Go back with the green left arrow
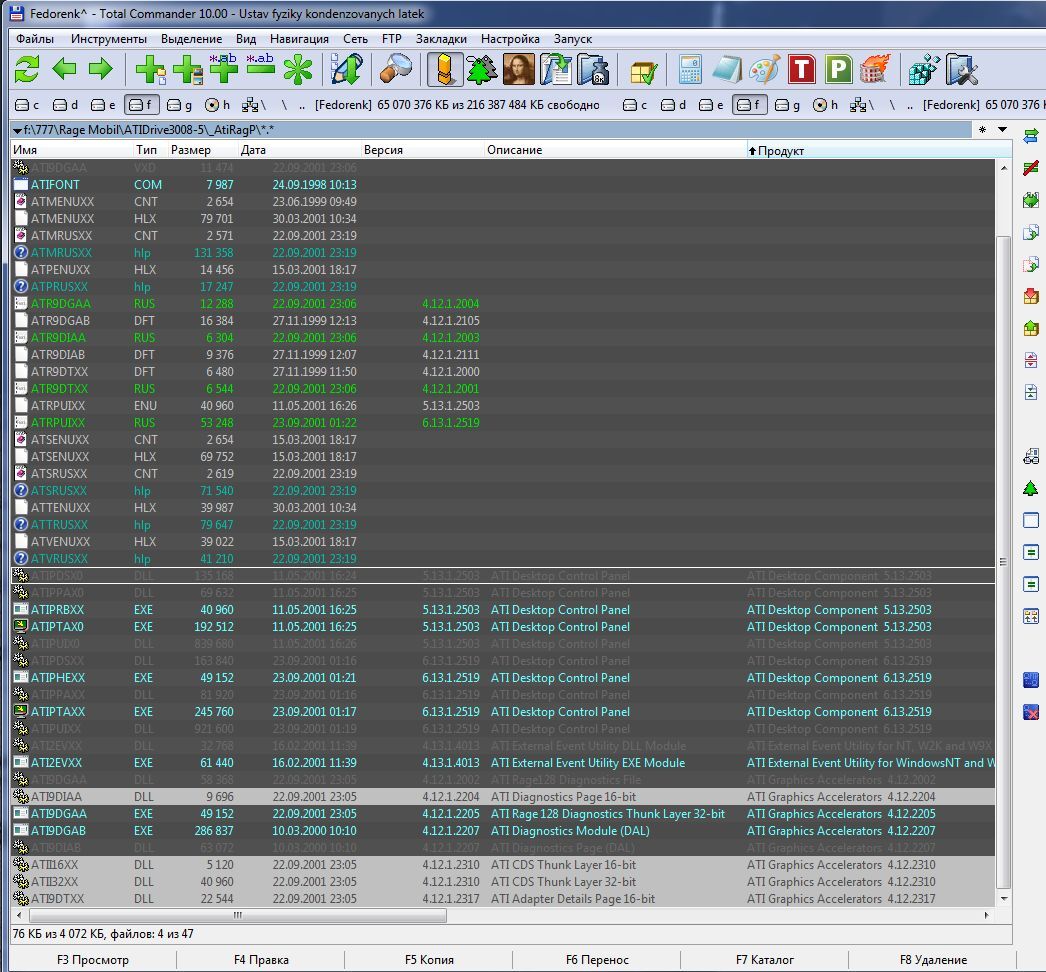 pos(64,69)
